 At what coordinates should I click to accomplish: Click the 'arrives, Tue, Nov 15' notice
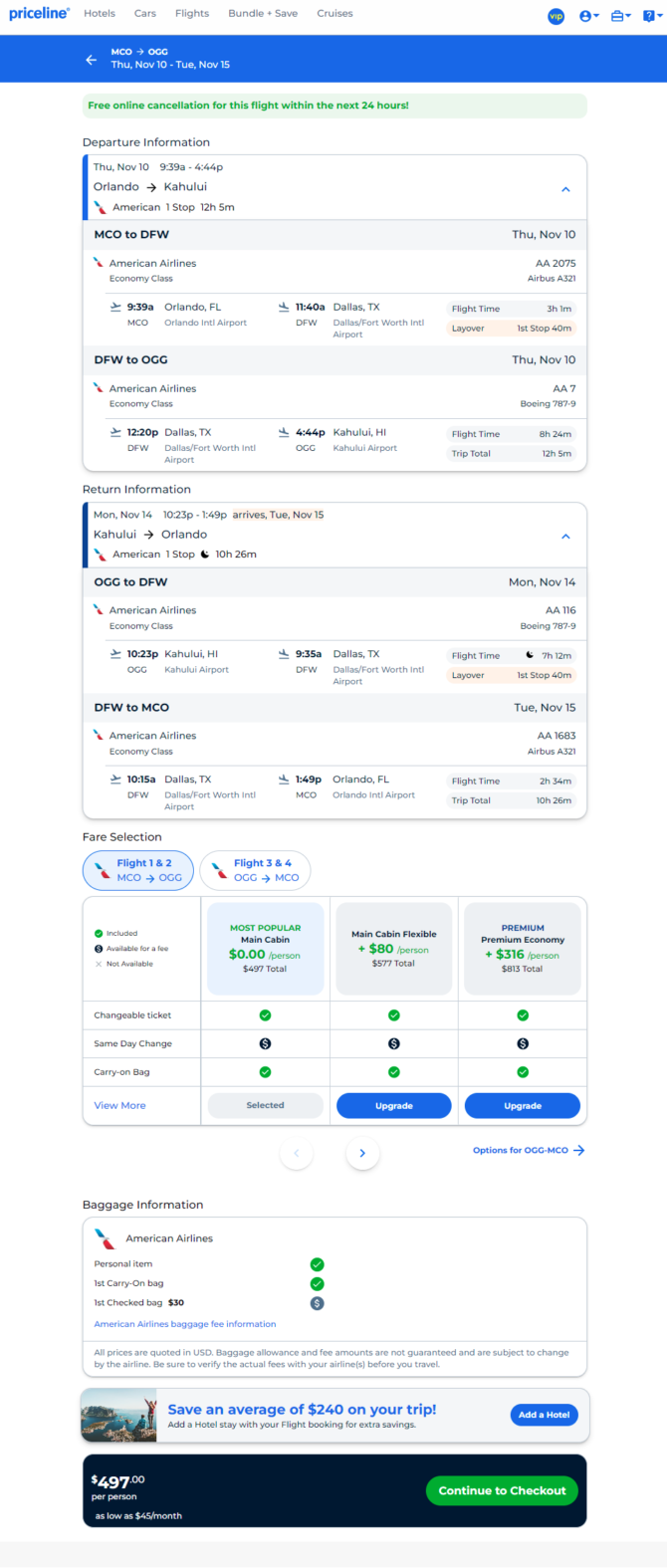(x=278, y=515)
